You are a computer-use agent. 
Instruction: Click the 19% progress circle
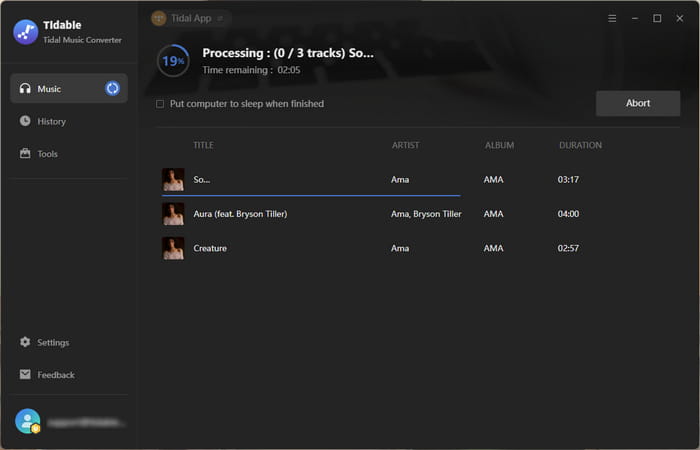tap(173, 61)
